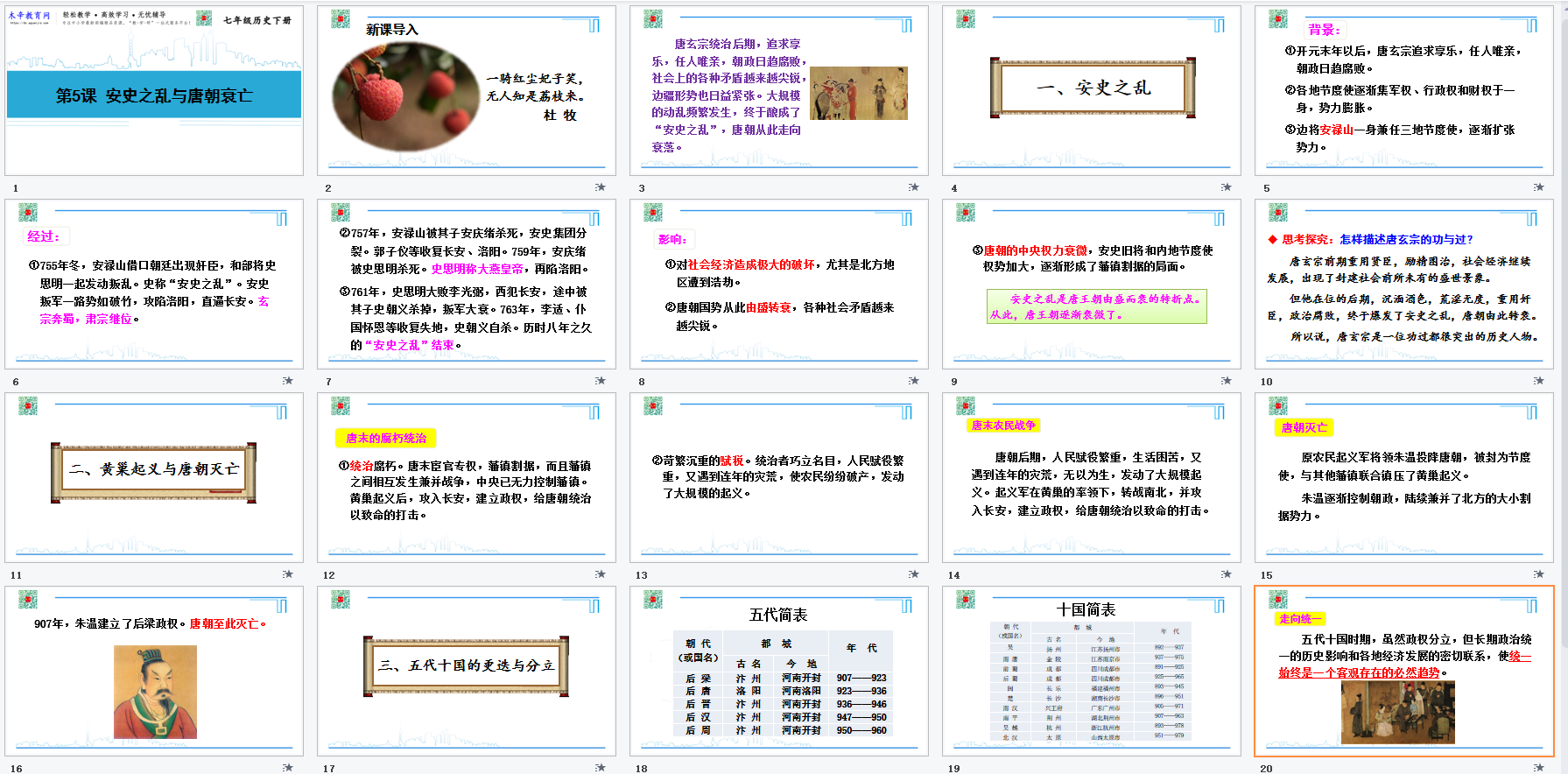Click the animation star icon under slide 20
The image size is (1568, 774).
click(1538, 768)
